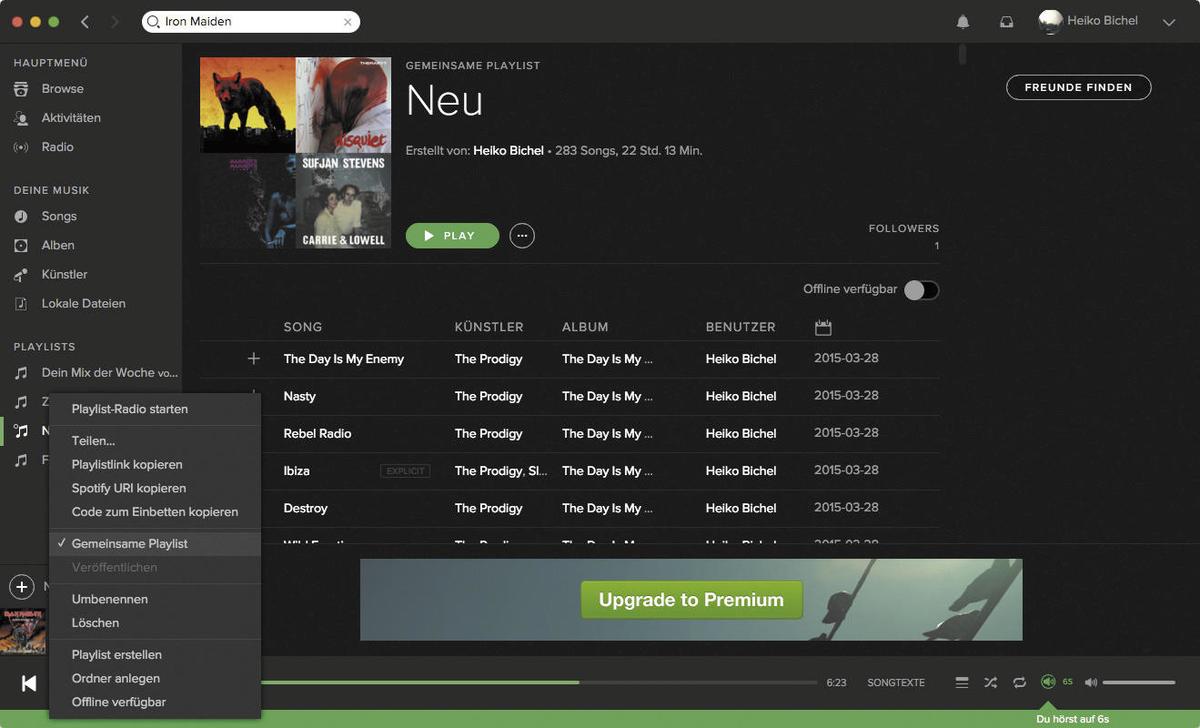Select Code zum Einbetten kopieren
The height and width of the screenshot is (728, 1200).
[x=155, y=512]
